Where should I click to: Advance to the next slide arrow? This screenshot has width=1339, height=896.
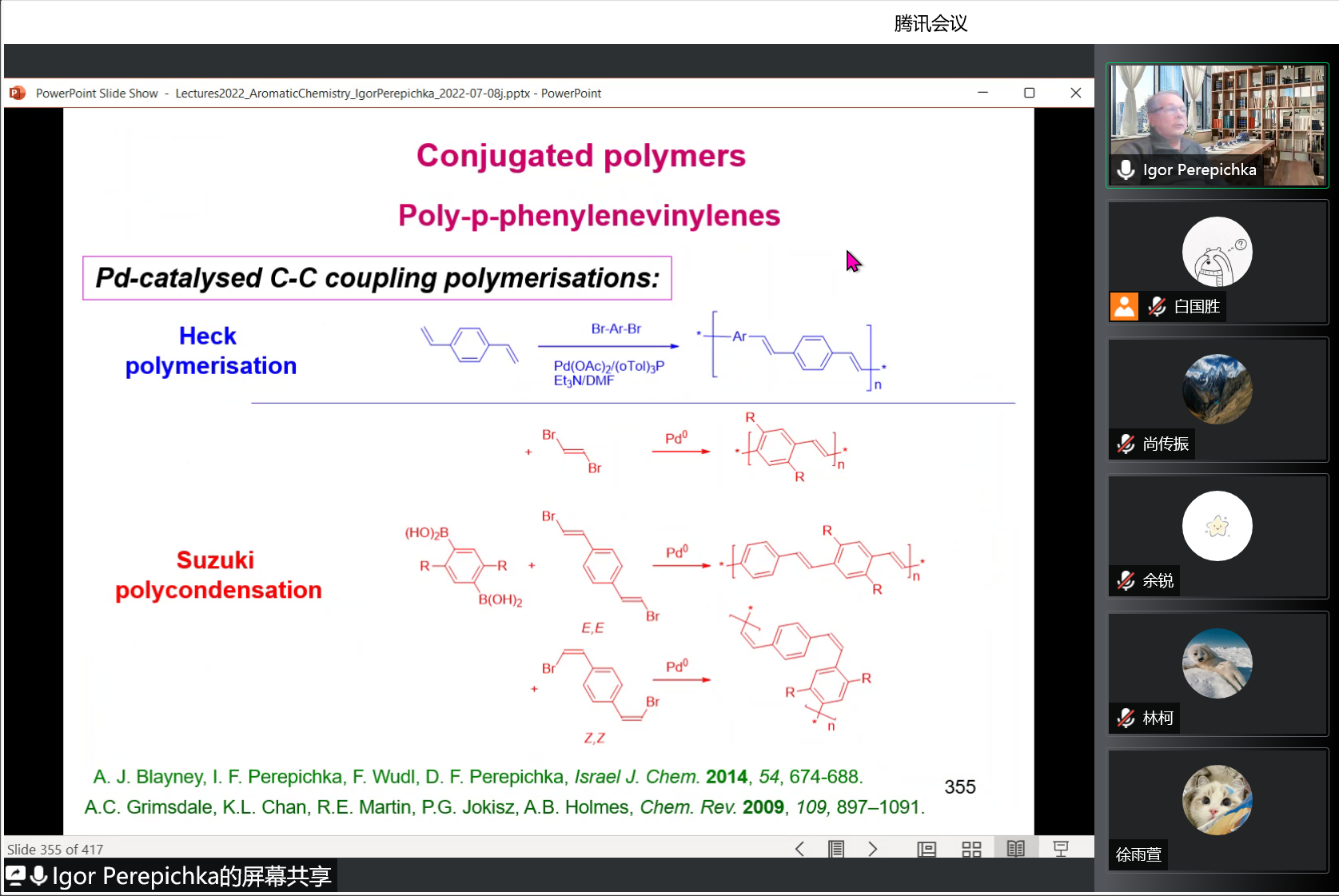pos(872,849)
